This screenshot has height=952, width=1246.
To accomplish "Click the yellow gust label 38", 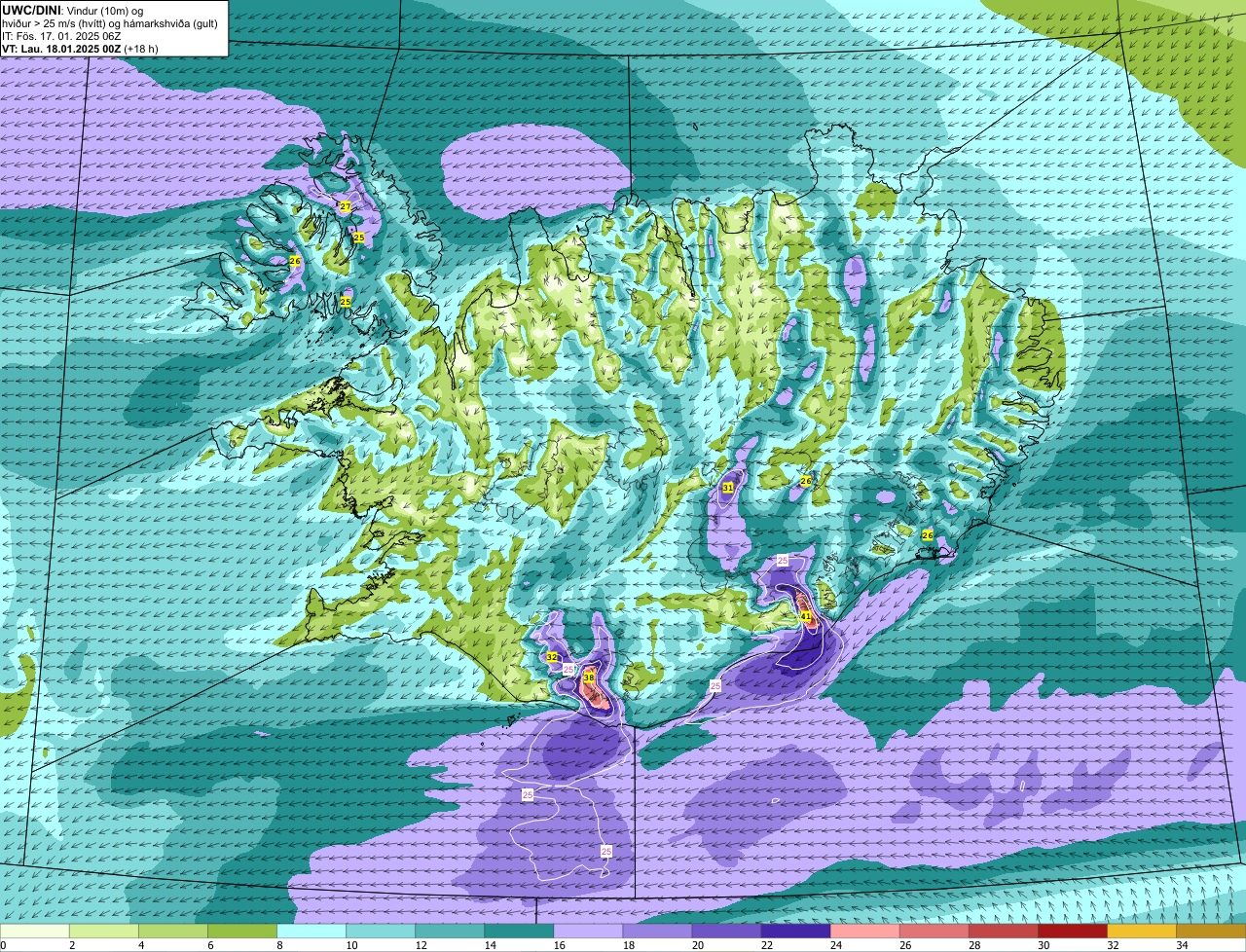I will tap(589, 677).
